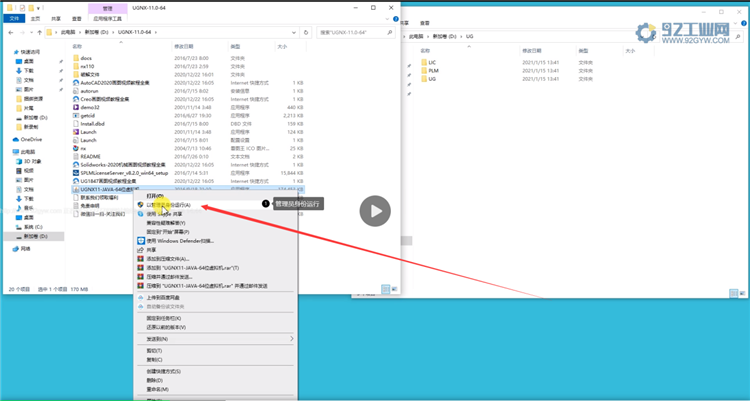Click the UG1847 shortcut icon

[x=76, y=181]
